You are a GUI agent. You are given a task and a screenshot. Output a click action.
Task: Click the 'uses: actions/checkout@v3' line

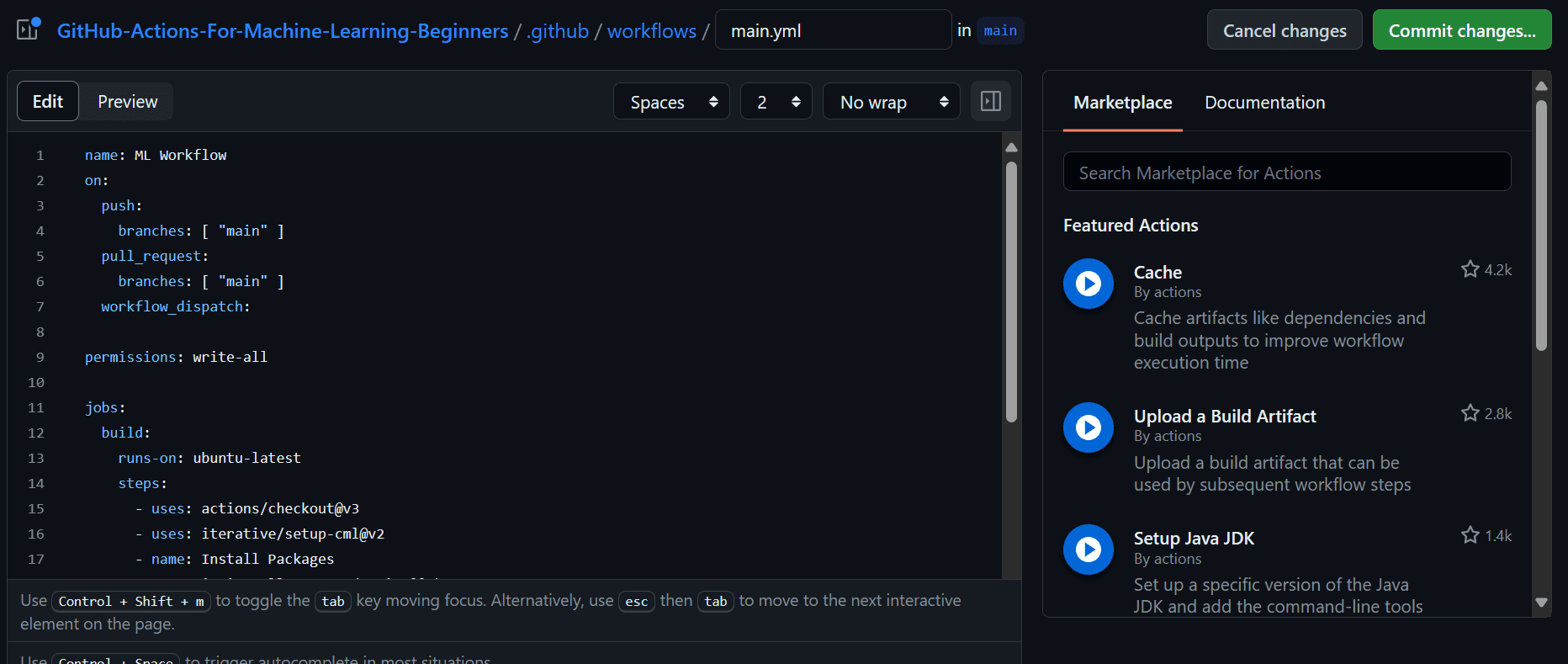tap(247, 508)
